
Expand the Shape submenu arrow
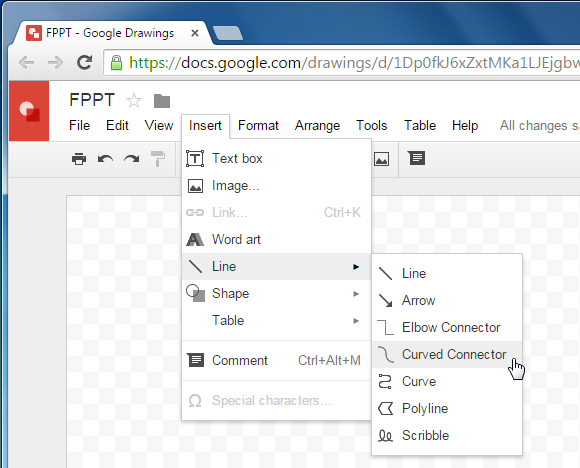(356, 294)
